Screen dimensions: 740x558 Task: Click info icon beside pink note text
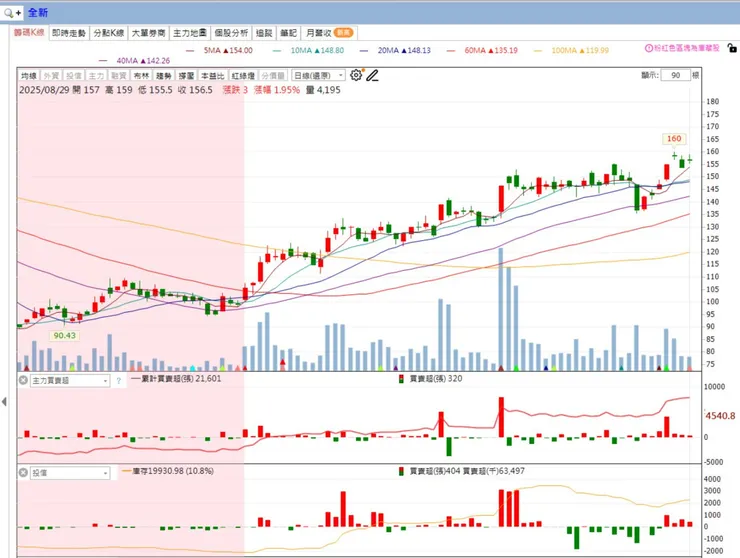coord(648,48)
